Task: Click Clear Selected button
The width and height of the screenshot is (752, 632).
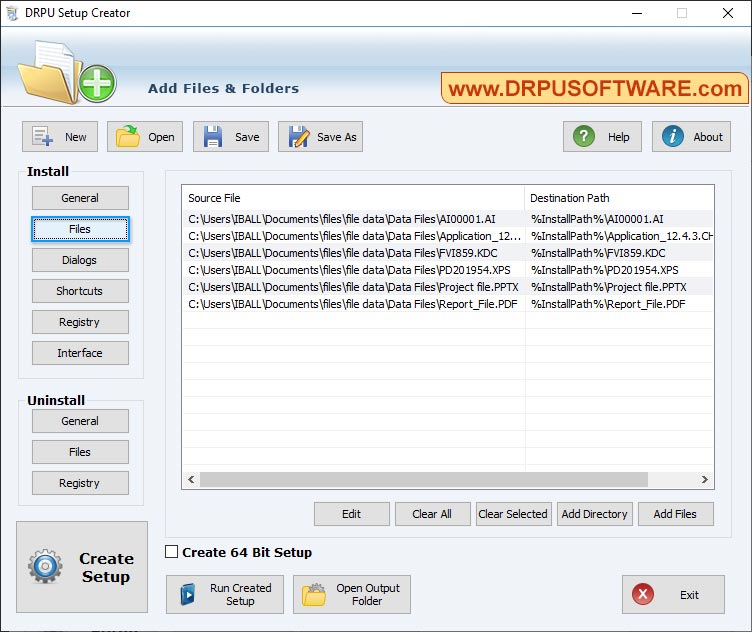Action: tap(514, 514)
